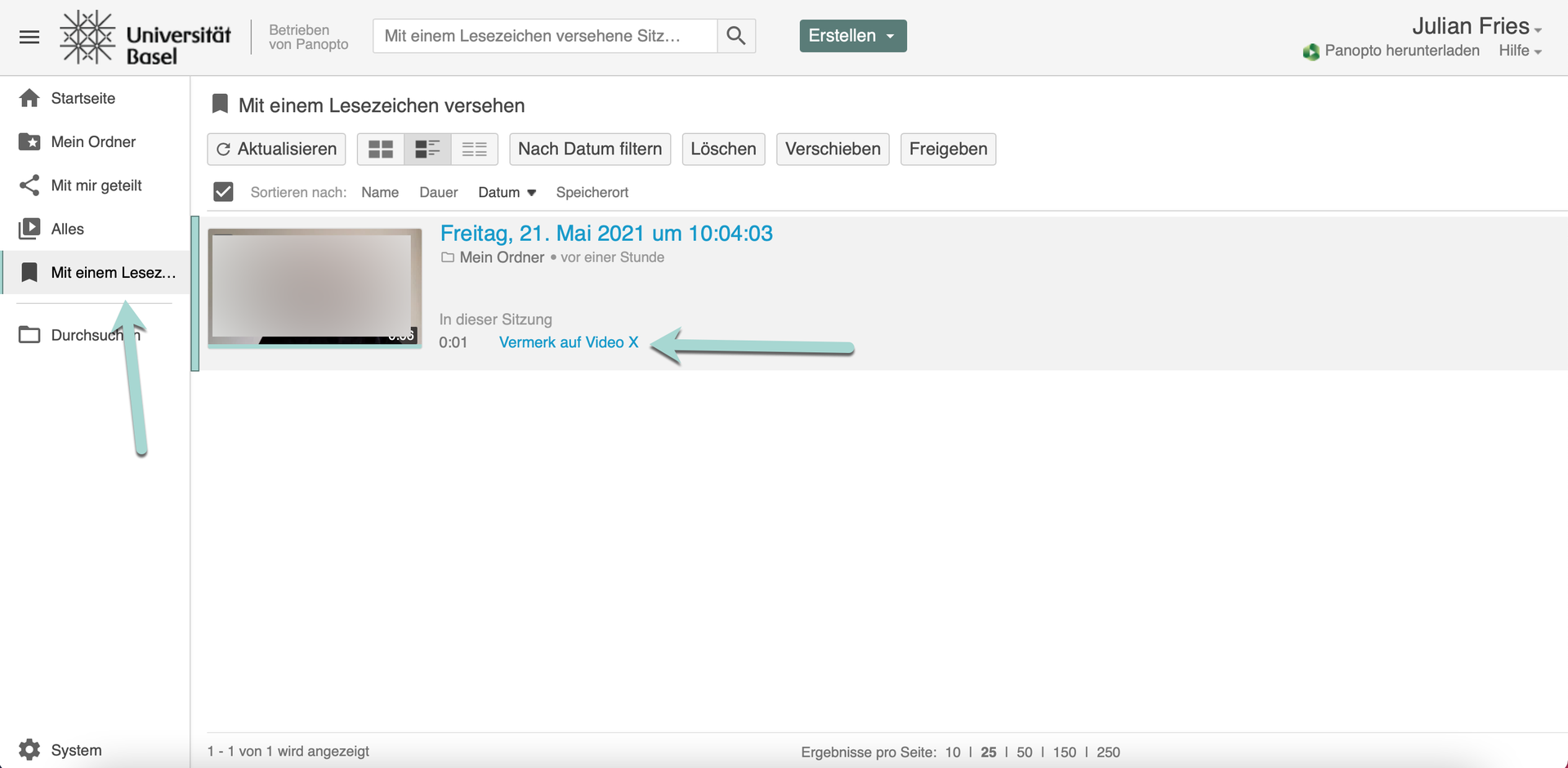Viewport: 1568px width, 768px height.
Task: Click the System gear icon
Action: [x=29, y=749]
